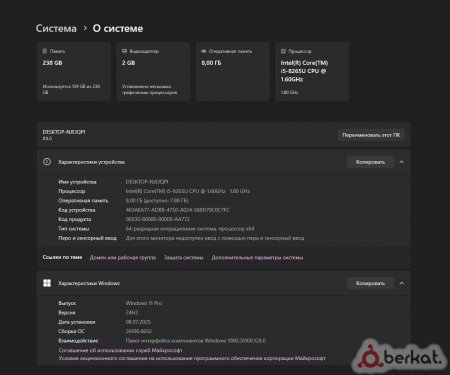Open the Память storage card showing 238 GB

tap(74, 71)
